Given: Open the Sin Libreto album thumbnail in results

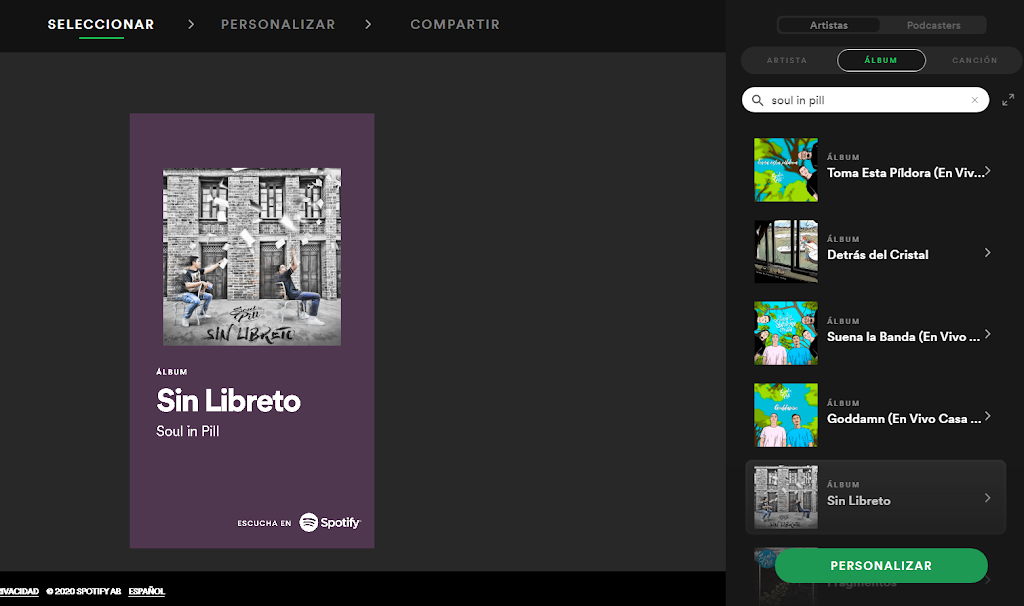Looking at the screenshot, I should pos(786,497).
